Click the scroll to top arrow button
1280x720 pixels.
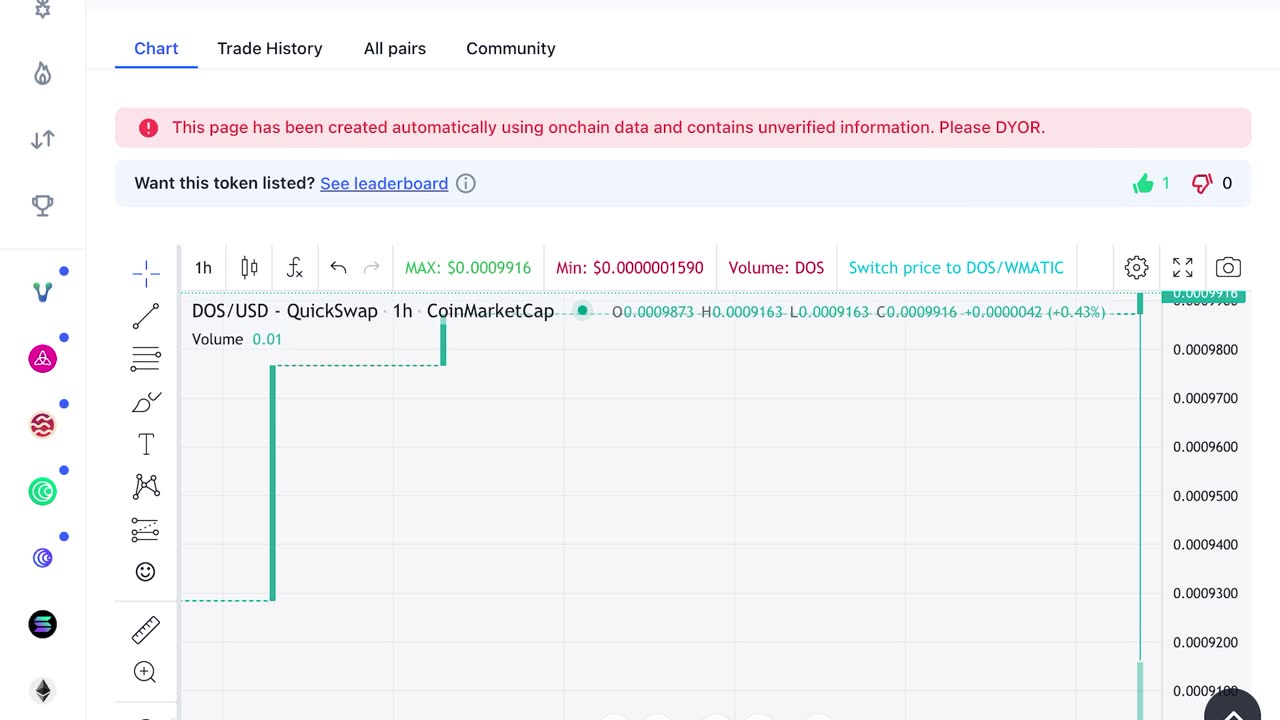click(x=1233, y=711)
